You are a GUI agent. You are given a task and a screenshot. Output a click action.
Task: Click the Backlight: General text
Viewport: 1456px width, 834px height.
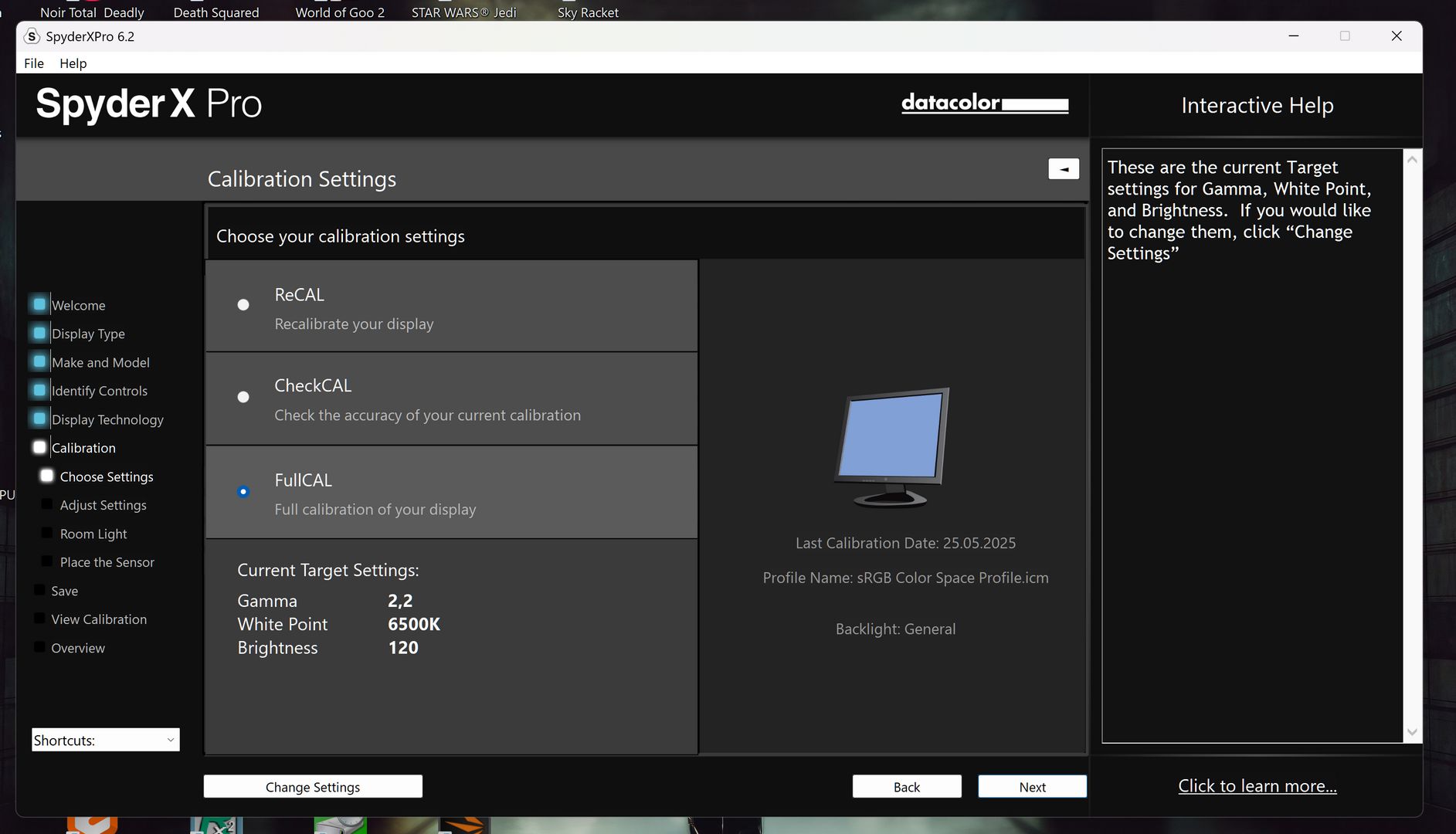click(x=895, y=629)
